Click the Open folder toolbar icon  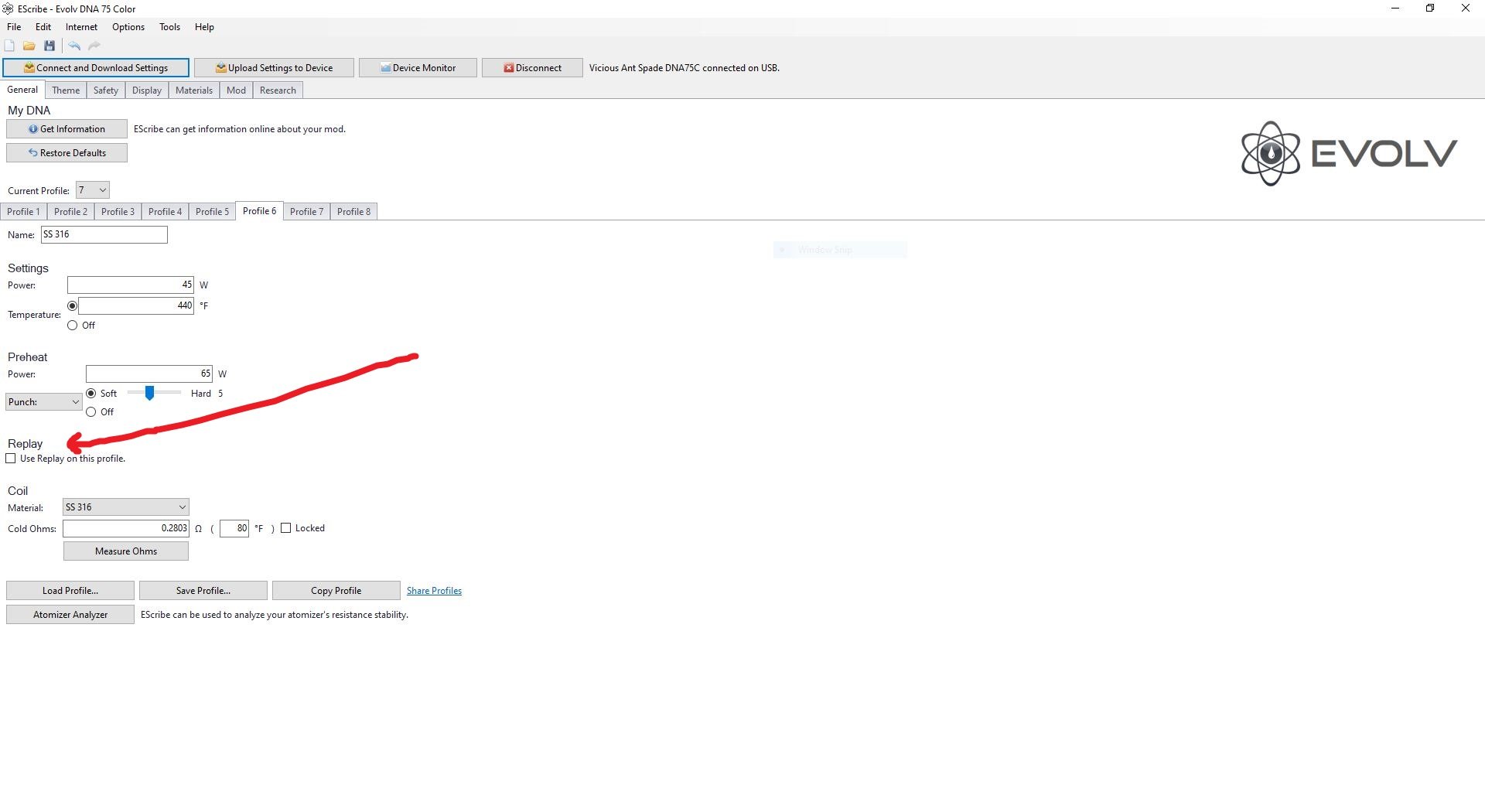pyautogui.click(x=29, y=46)
